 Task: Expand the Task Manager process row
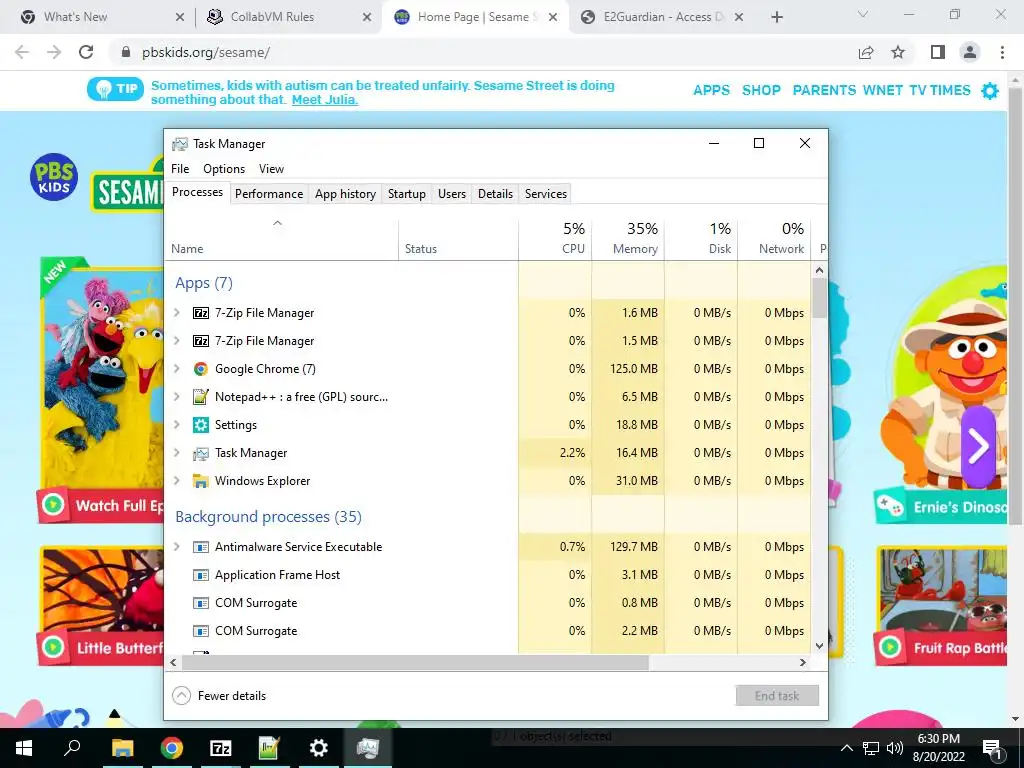176,453
